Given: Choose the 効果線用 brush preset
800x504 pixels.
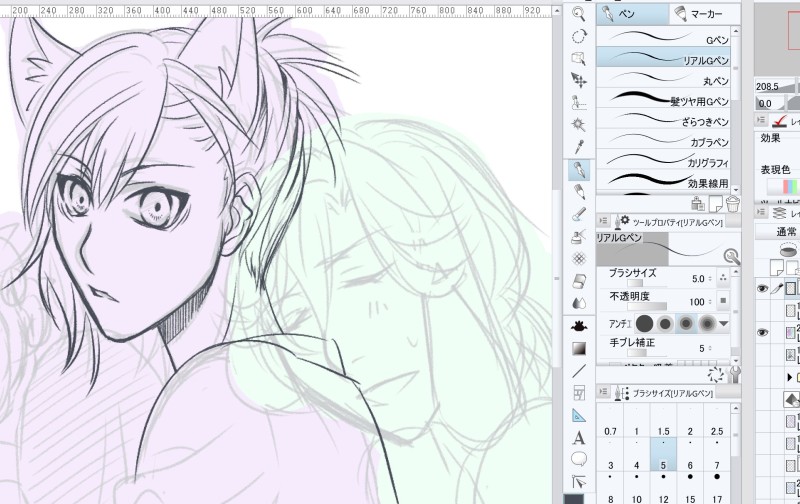Looking at the screenshot, I should coord(663,179).
